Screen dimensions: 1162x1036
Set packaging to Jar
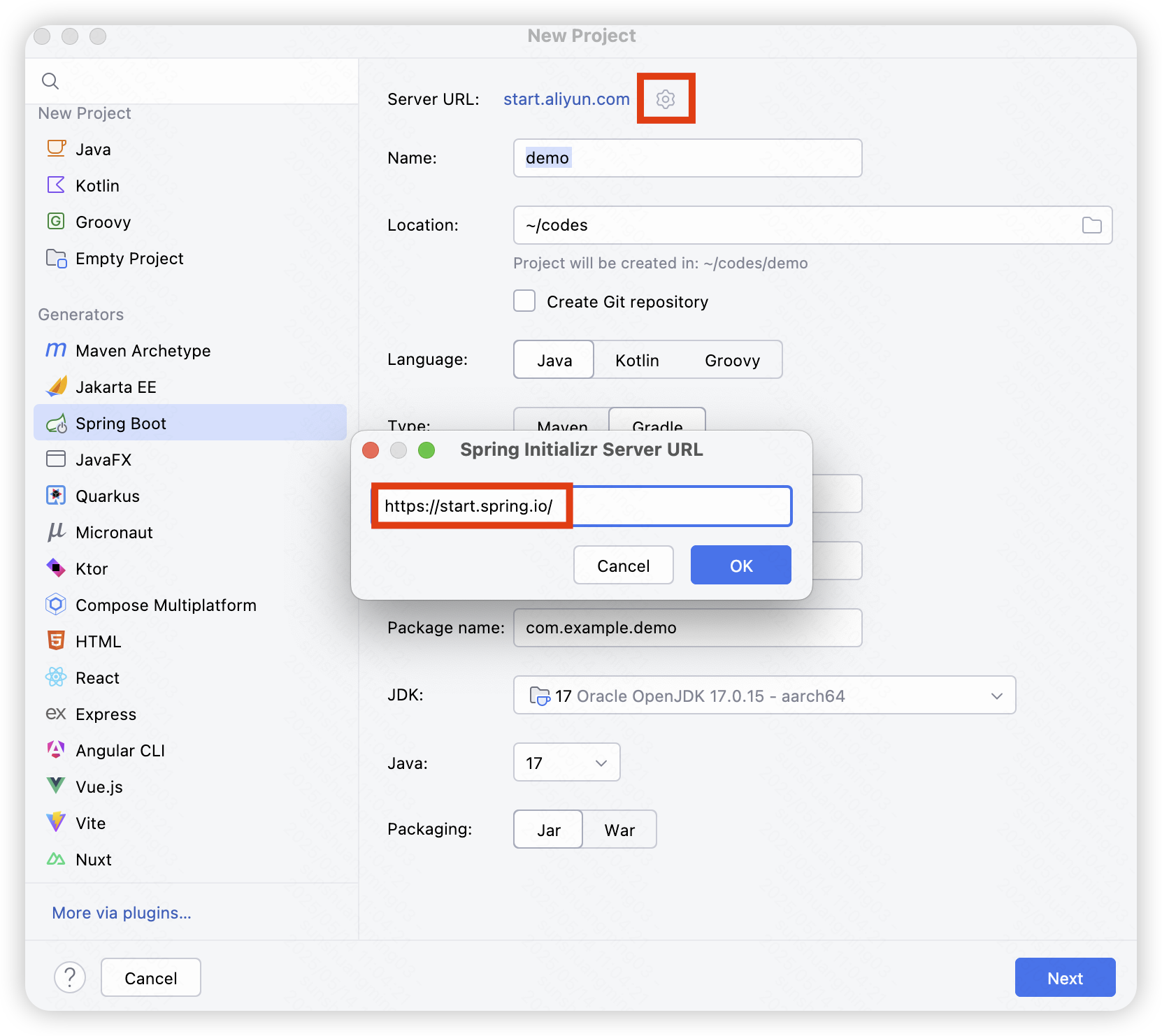[x=548, y=830]
